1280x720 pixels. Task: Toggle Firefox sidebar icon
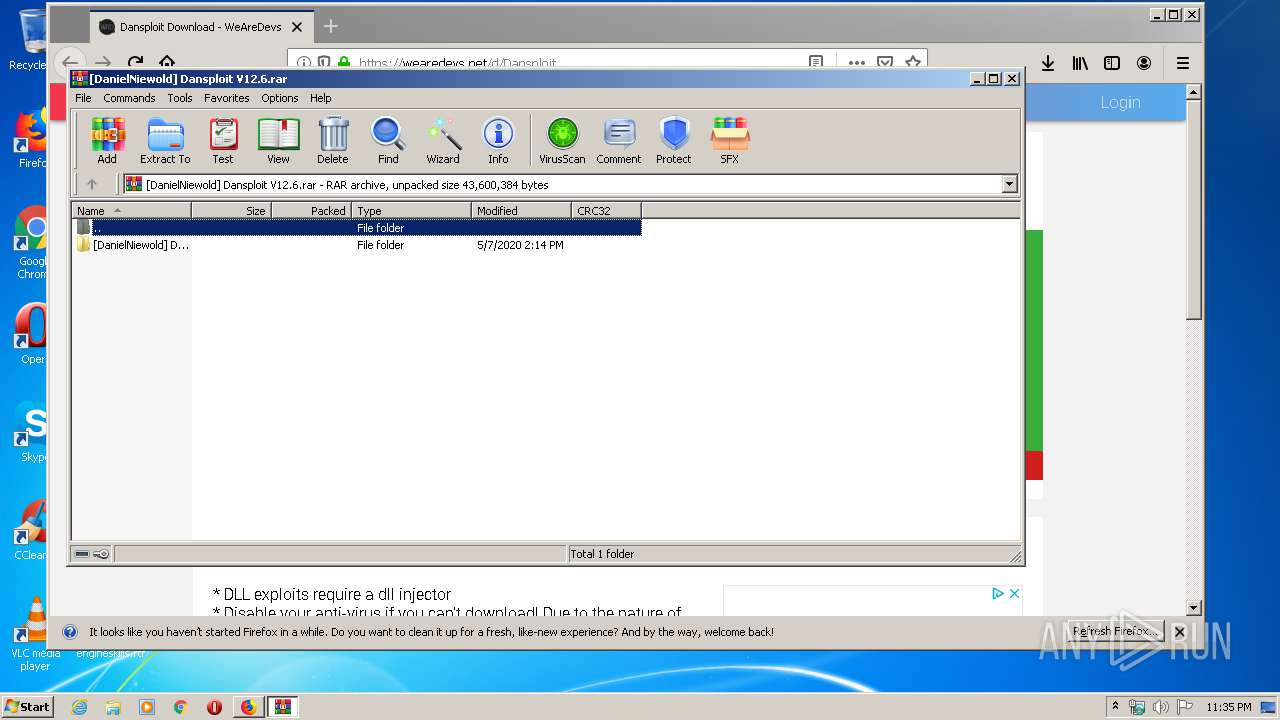pos(1112,63)
